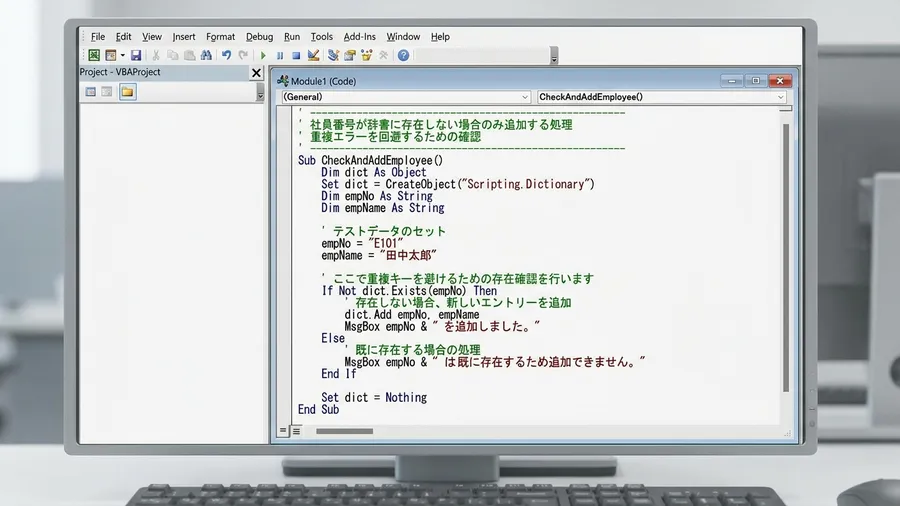This screenshot has width=900, height=506.
Task: Click the Copy icon
Action: [x=173, y=55]
